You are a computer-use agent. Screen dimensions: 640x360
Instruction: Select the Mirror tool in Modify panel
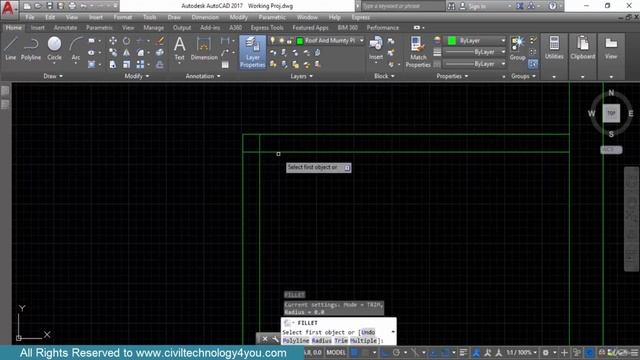click(127, 53)
